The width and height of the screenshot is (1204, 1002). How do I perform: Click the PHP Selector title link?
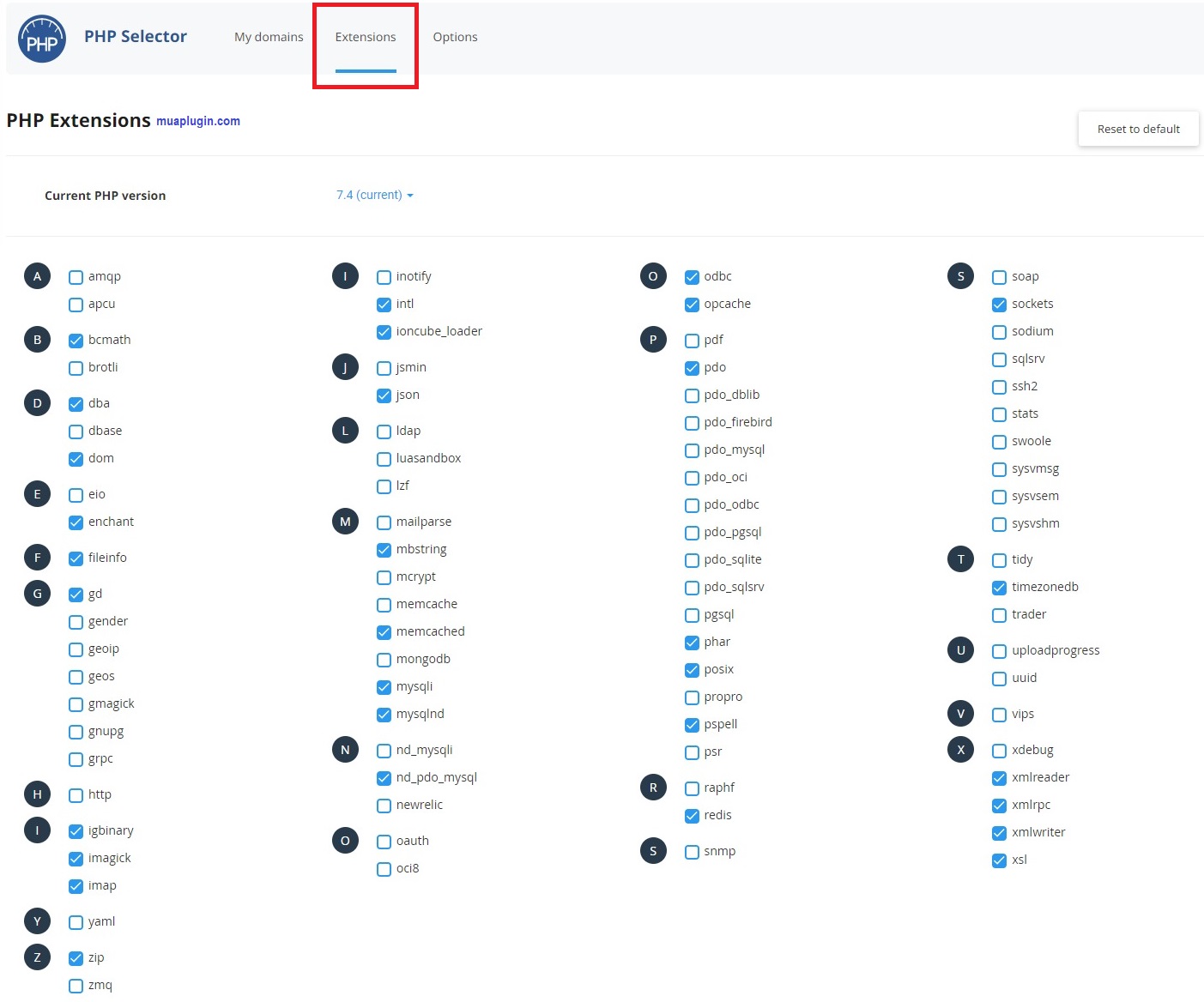(136, 36)
